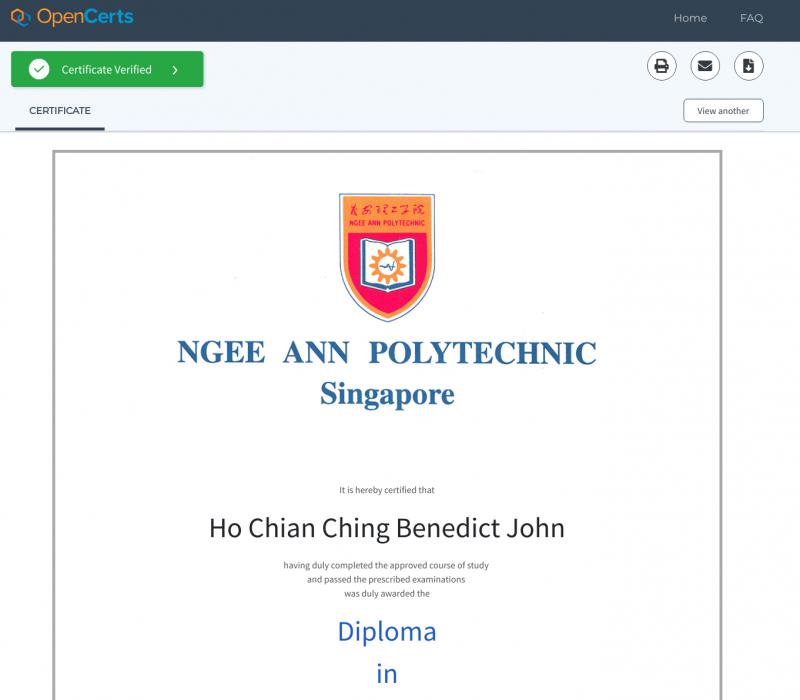Click the blue word 'in' below Diploma

[x=387, y=674]
